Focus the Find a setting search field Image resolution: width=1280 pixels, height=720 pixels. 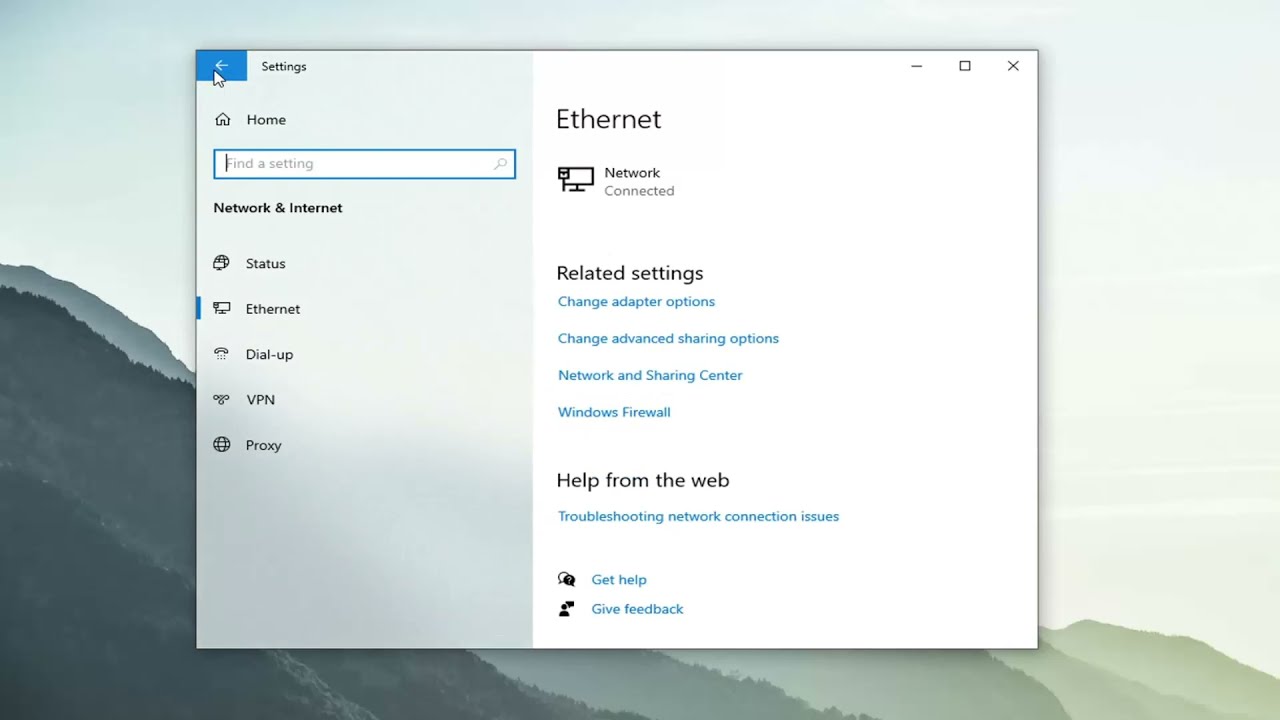355,164
